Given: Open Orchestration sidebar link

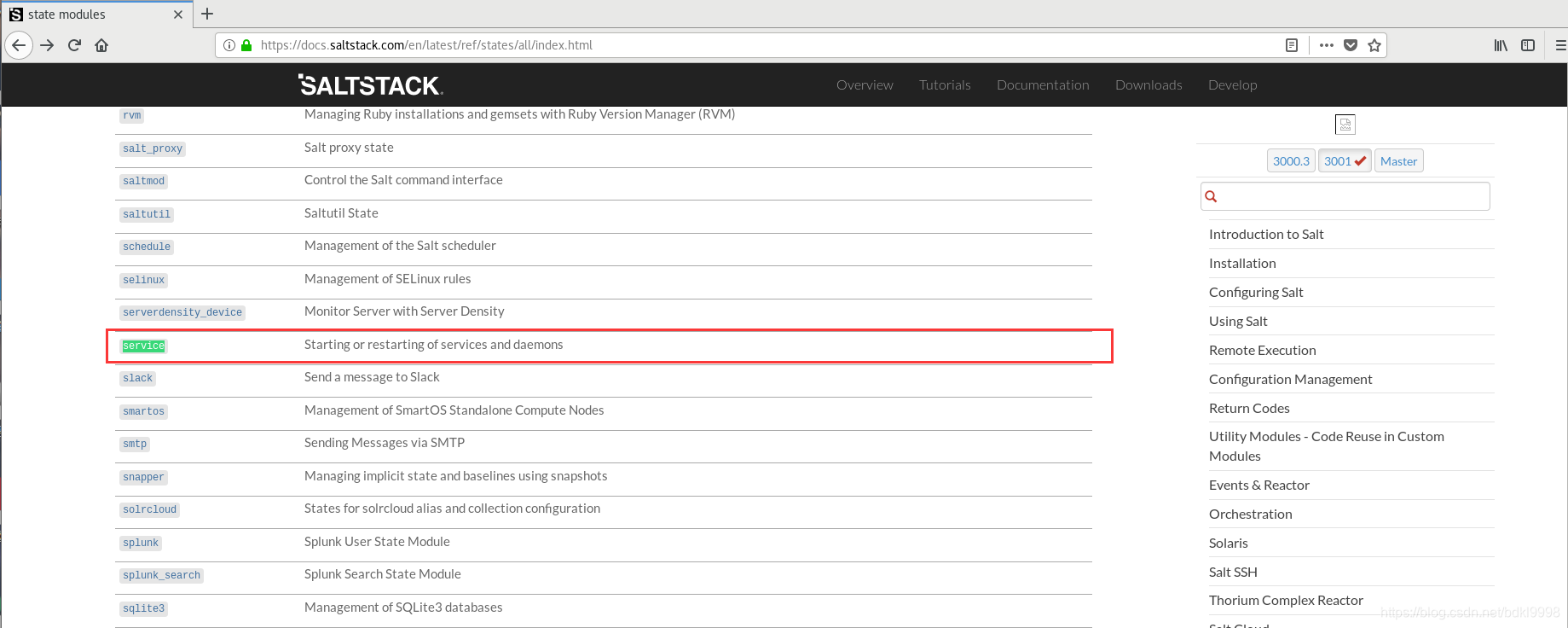Looking at the screenshot, I should click(1250, 514).
